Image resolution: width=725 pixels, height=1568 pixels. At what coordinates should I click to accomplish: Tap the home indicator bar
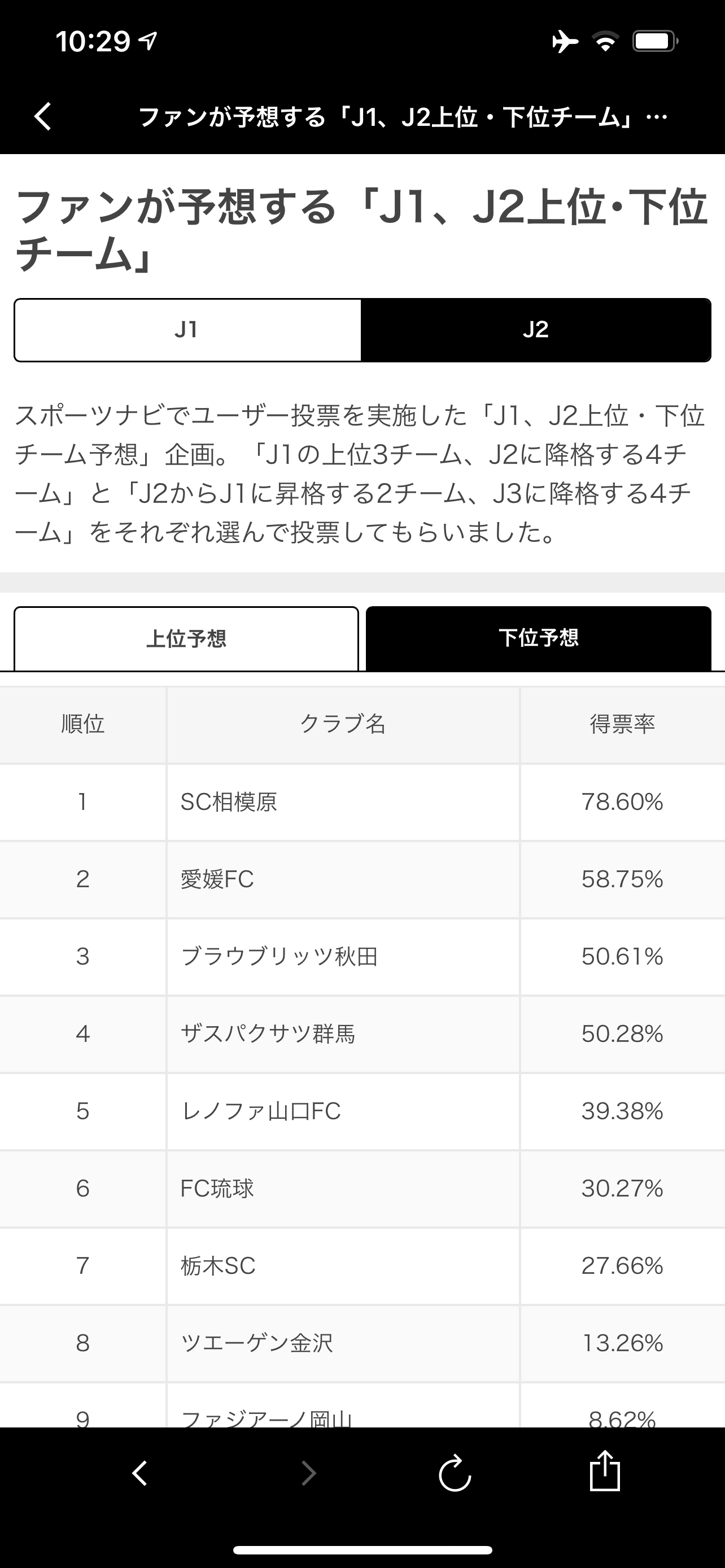pyautogui.click(x=363, y=1550)
